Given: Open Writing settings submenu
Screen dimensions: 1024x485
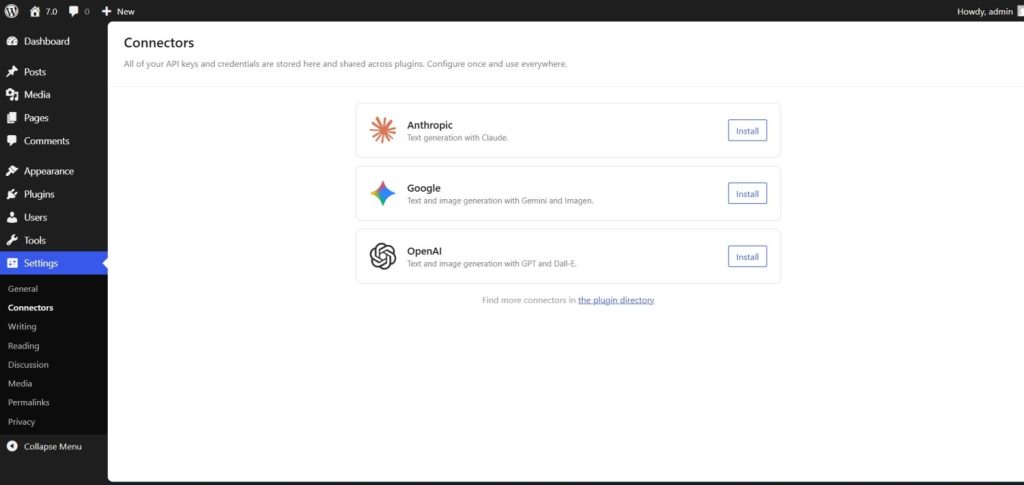Looking at the screenshot, I should [x=22, y=326].
